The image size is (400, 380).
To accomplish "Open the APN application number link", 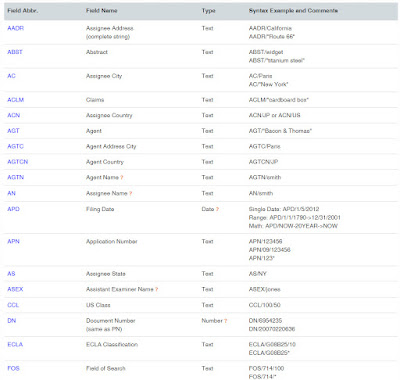I will 13,241.
